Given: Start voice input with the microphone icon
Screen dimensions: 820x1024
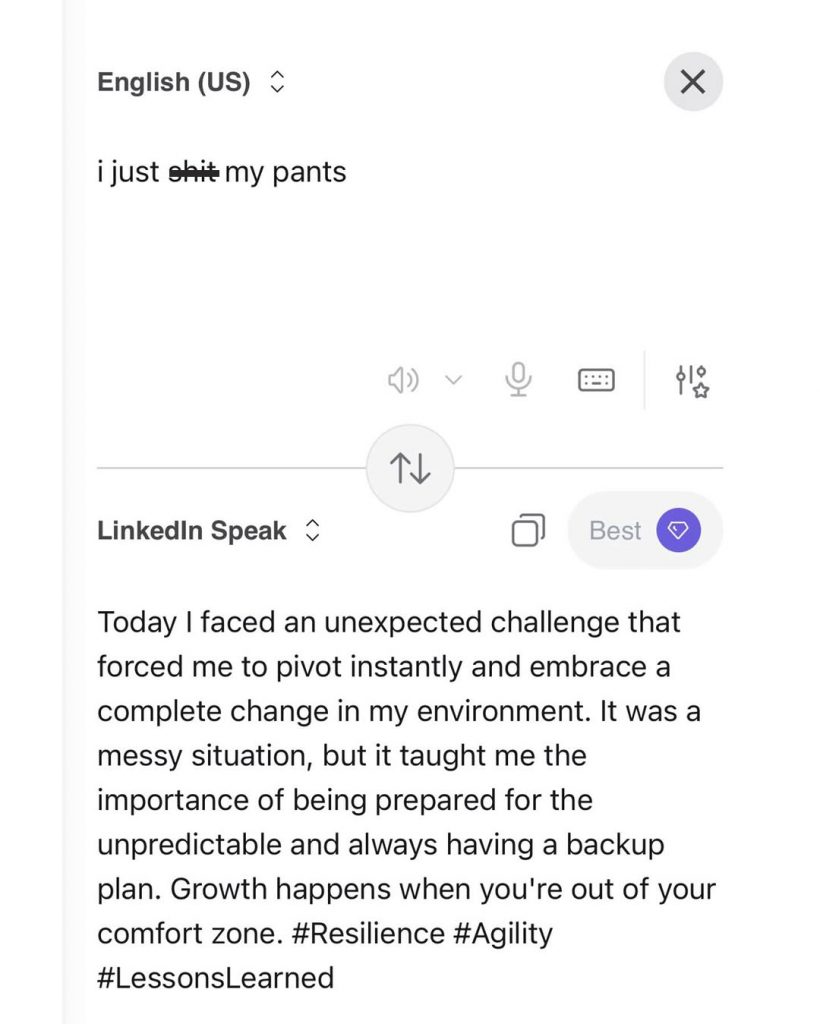Looking at the screenshot, I should (518, 380).
